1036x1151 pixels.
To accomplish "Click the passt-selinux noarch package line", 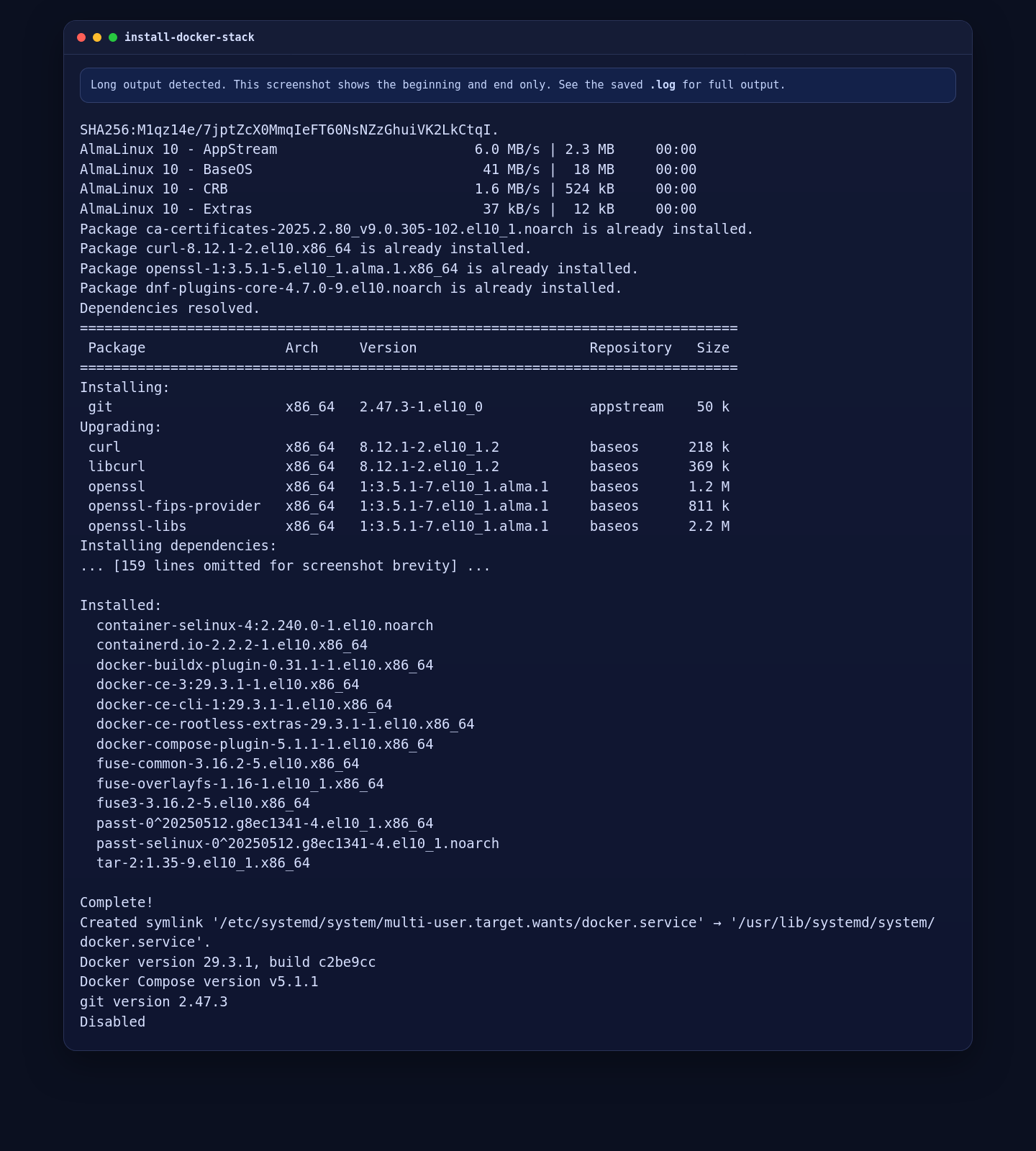I will click(x=298, y=844).
